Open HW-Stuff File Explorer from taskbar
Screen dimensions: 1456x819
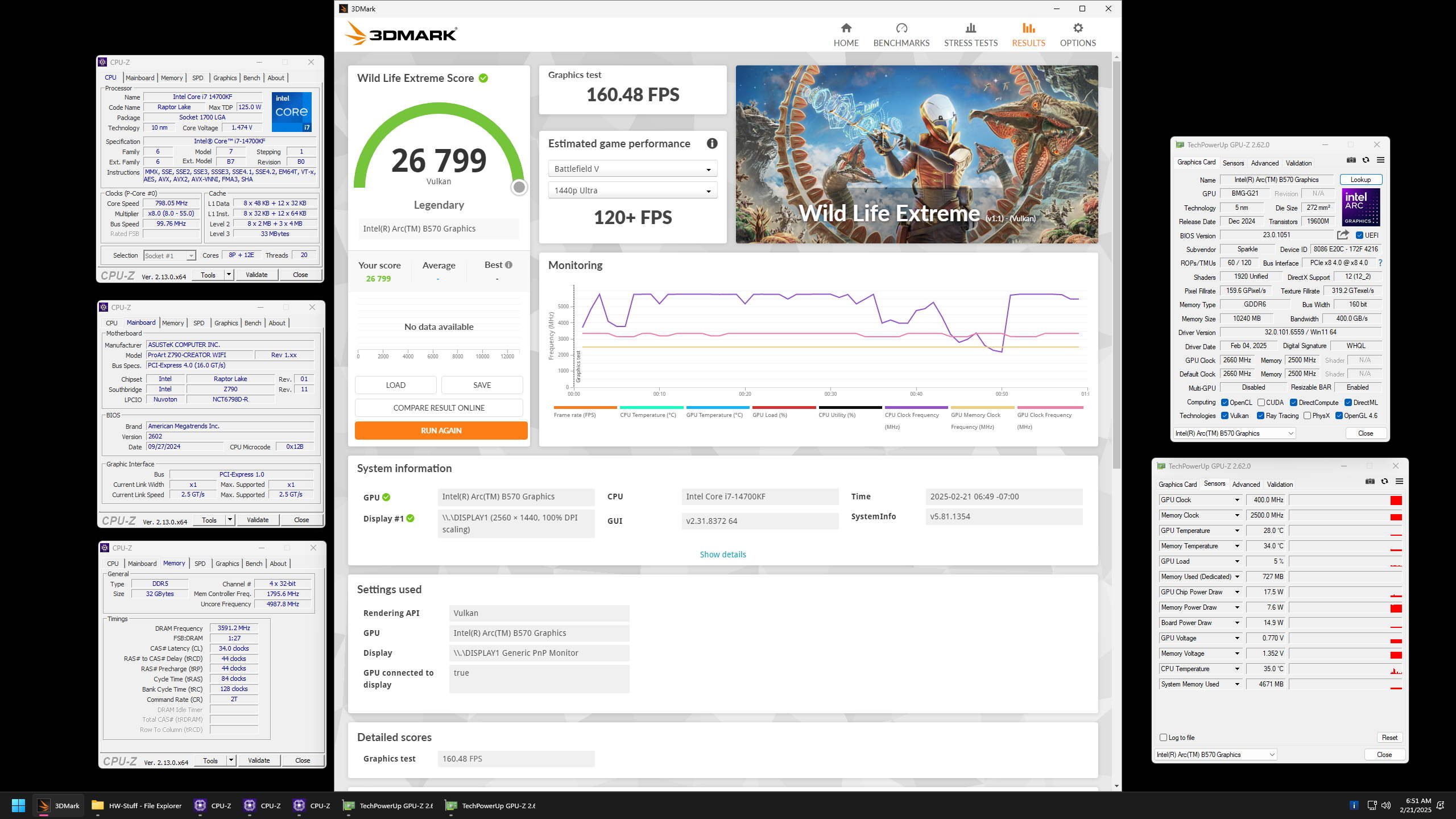(x=136, y=805)
